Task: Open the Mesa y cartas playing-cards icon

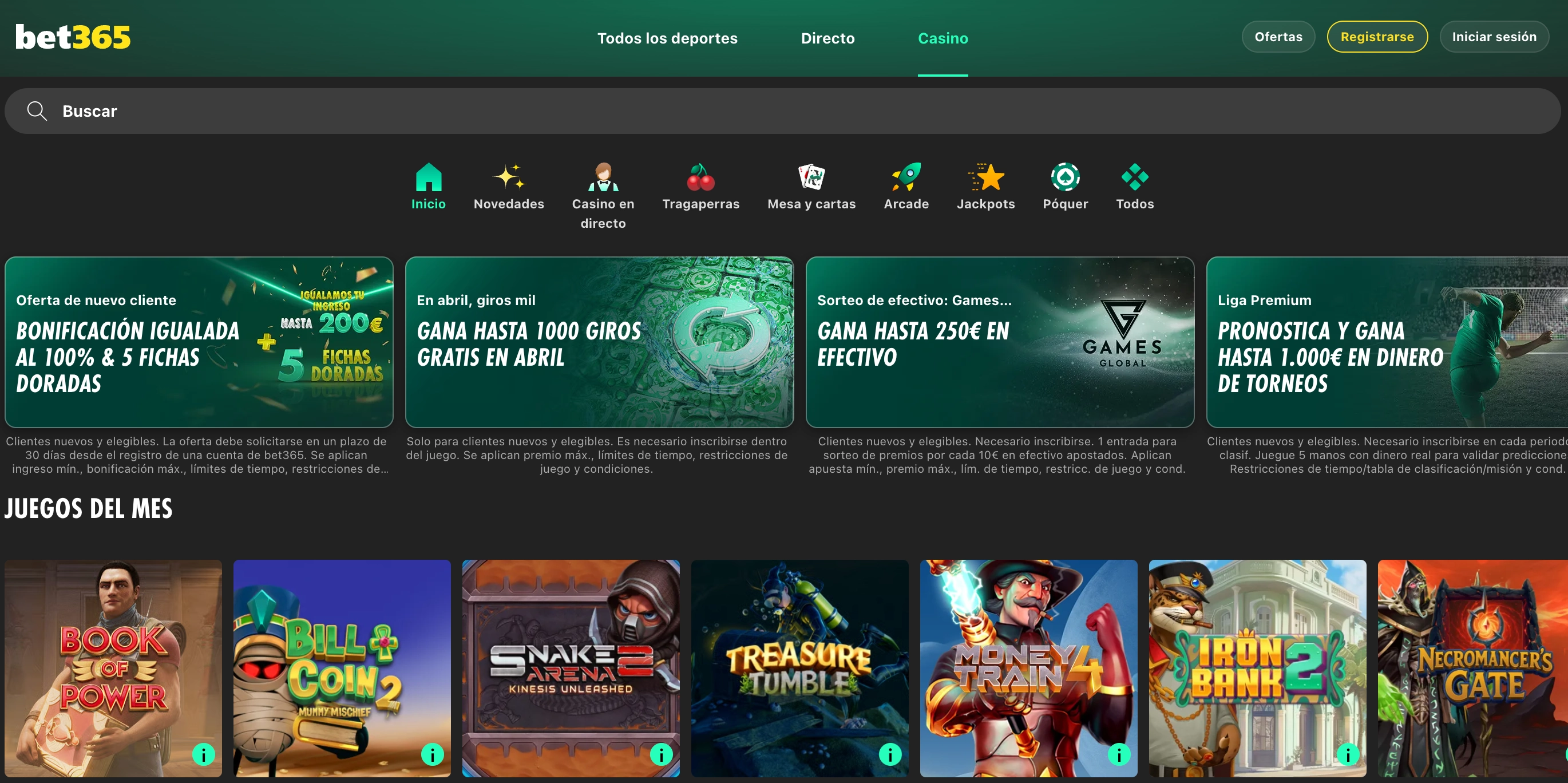Action: [811, 177]
